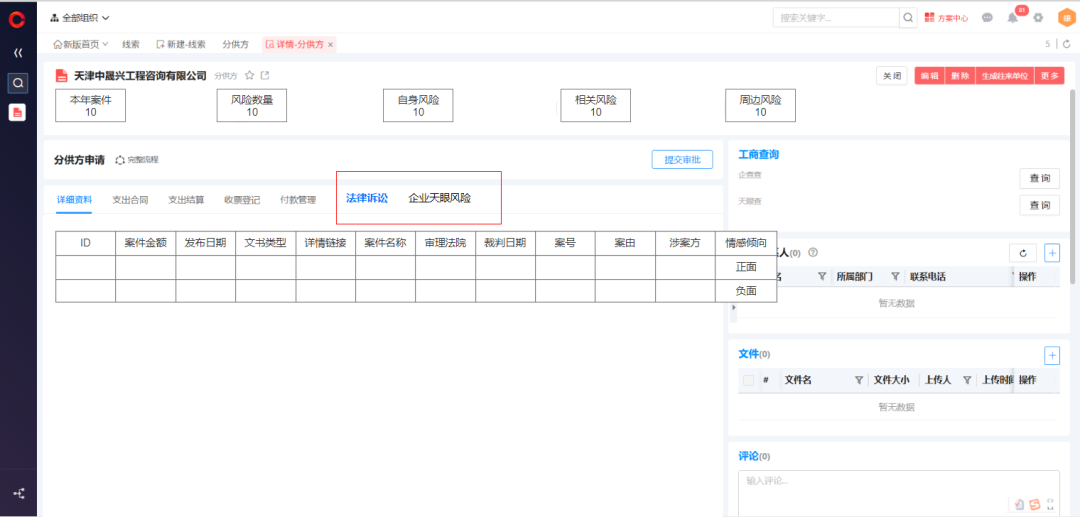This screenshot has width=1080, height=517.
Task: Open the 收票登记 tab
Action: coord(242,200)
